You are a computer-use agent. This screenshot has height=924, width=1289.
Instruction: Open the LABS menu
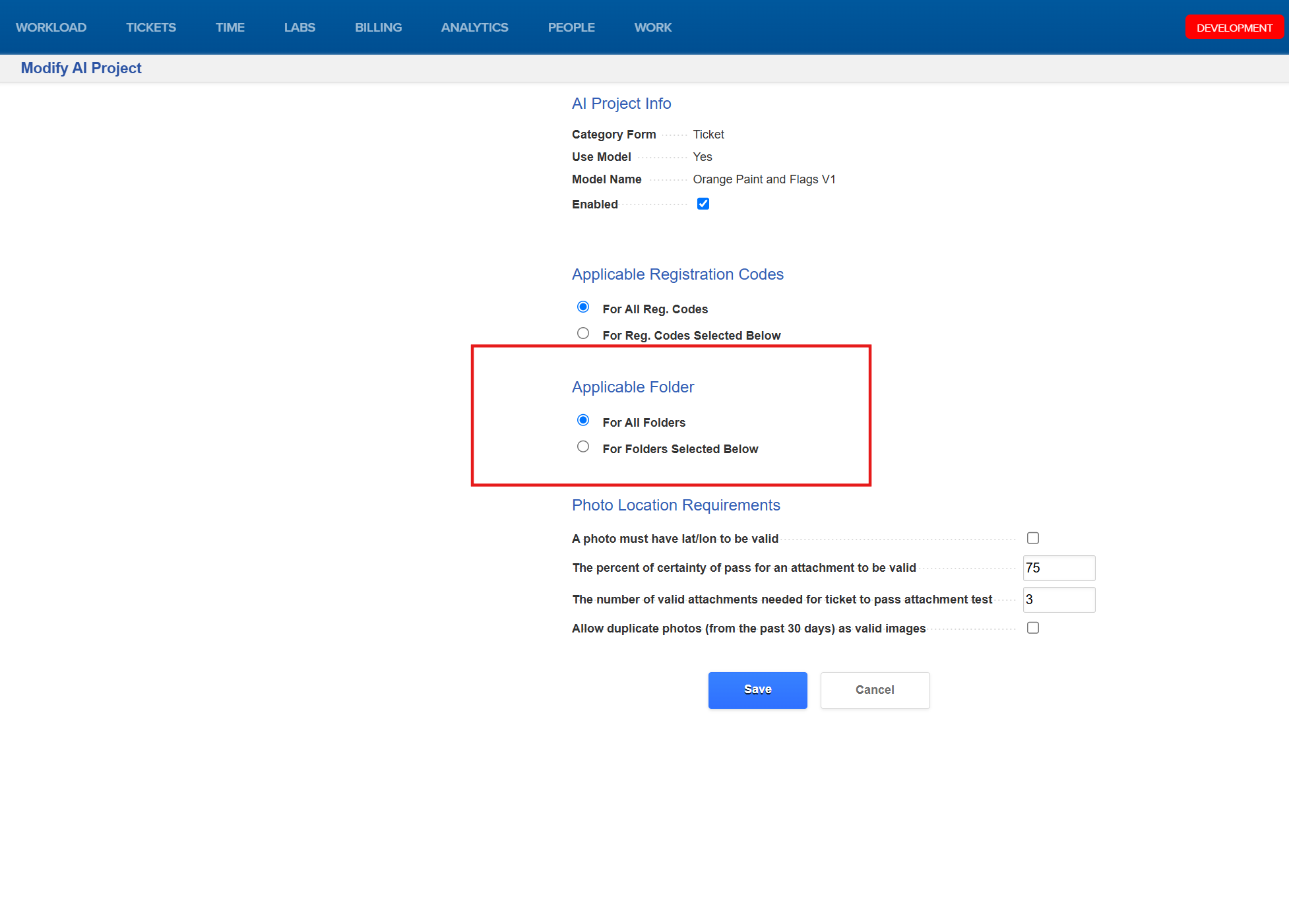point(299,28)
